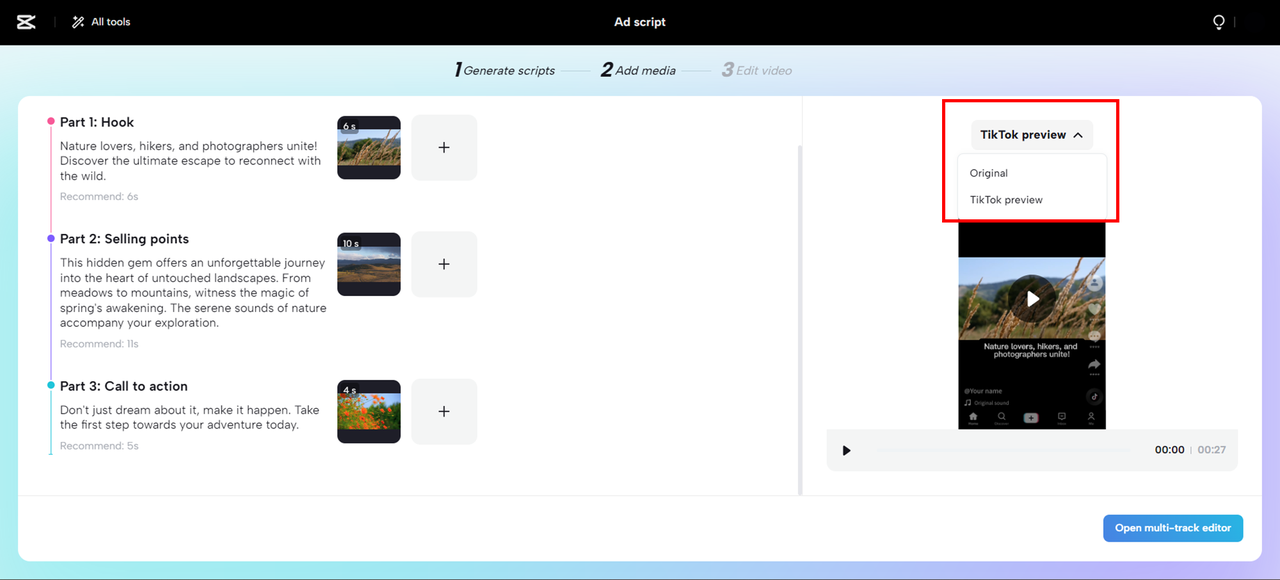
Task: Select the Discover icon in the TikTok preview
Action: click(x=1002, y=418)
